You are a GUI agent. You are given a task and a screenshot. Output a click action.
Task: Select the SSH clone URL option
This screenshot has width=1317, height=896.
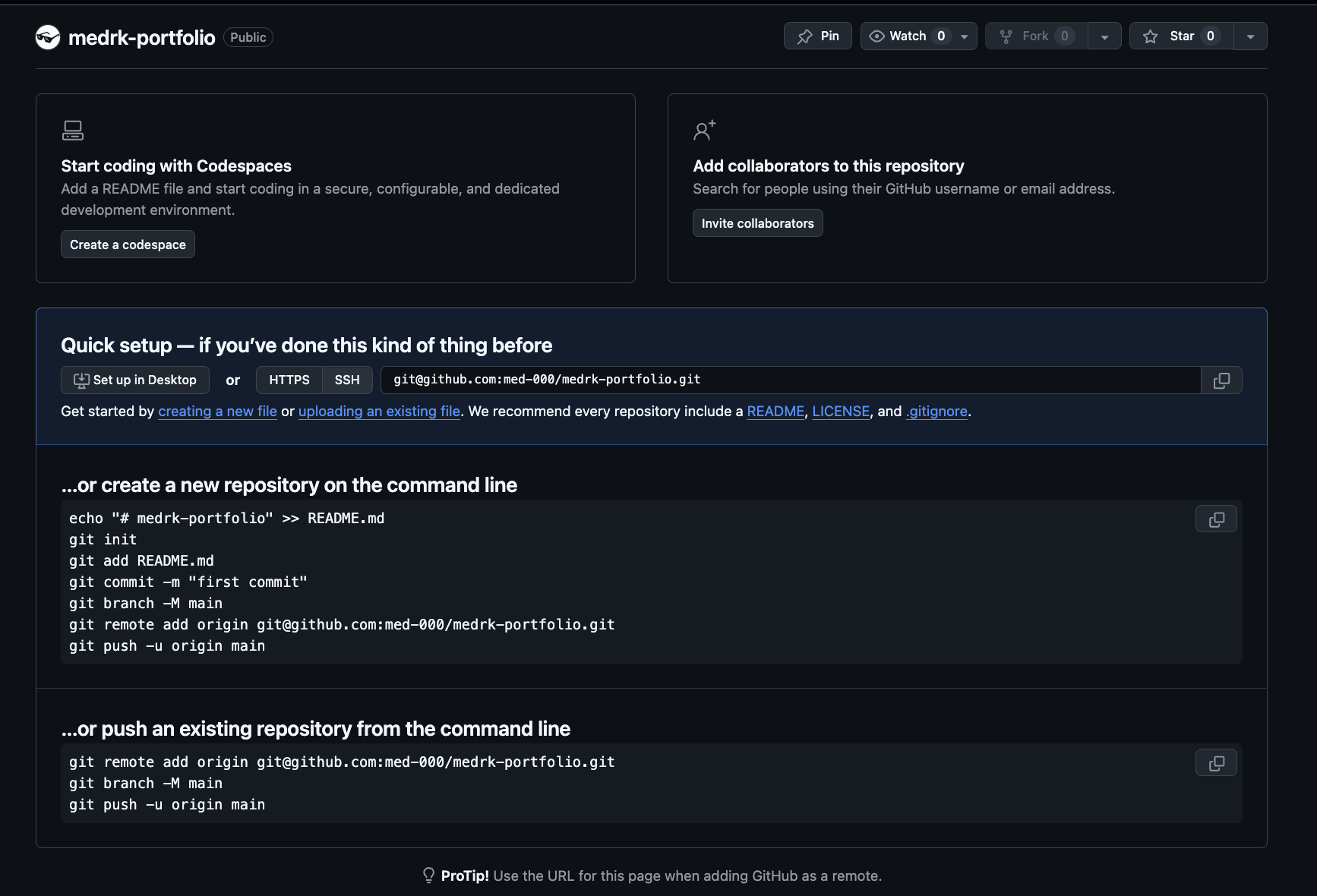pos(347,380)
